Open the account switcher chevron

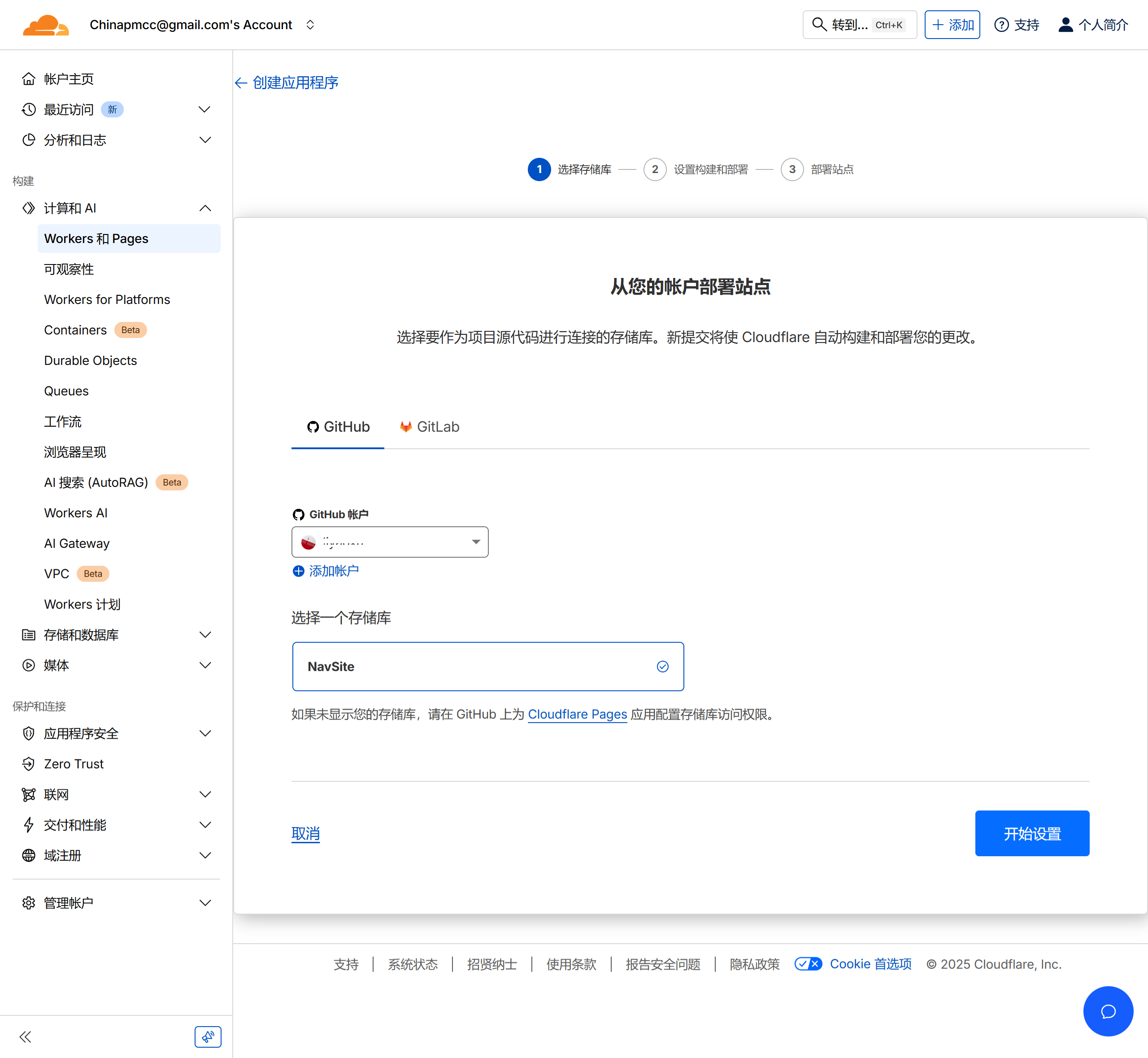click(x=310, y=25)
